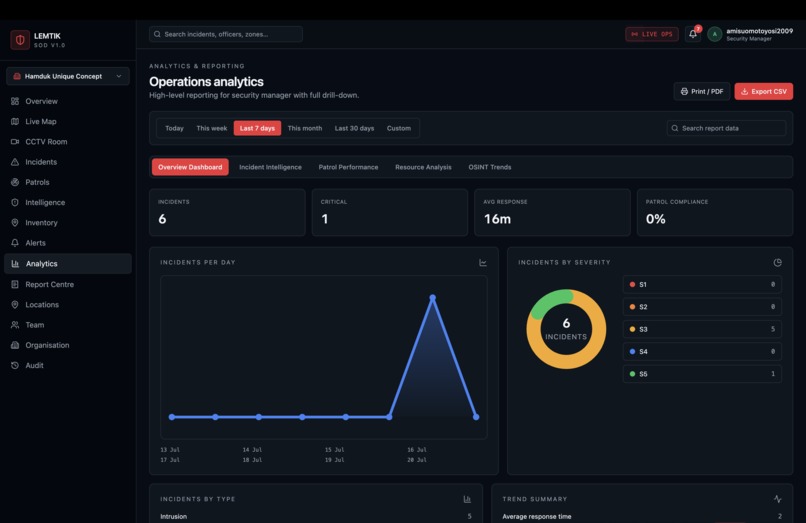The height and width of the screenshot is (523, 806).
Task: Click the donut chart center showing 6 Incidents
Action: coord(566,329)
